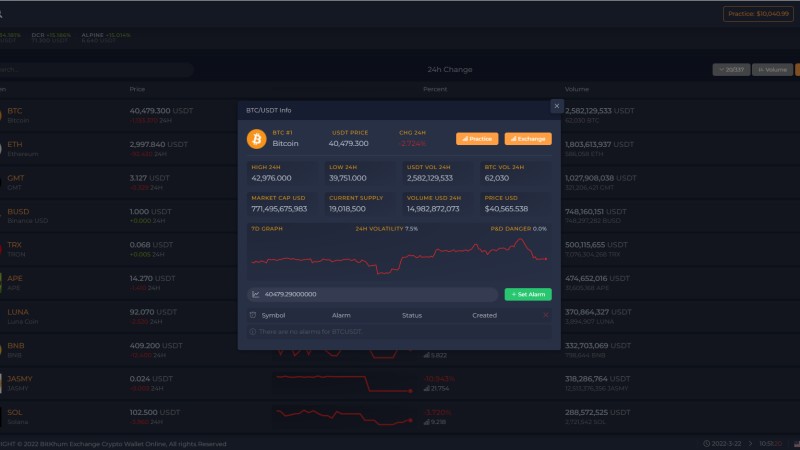Click Status column header in alarms table
Viewport: 800px width, 450px height.
click(x=412, y=315)
